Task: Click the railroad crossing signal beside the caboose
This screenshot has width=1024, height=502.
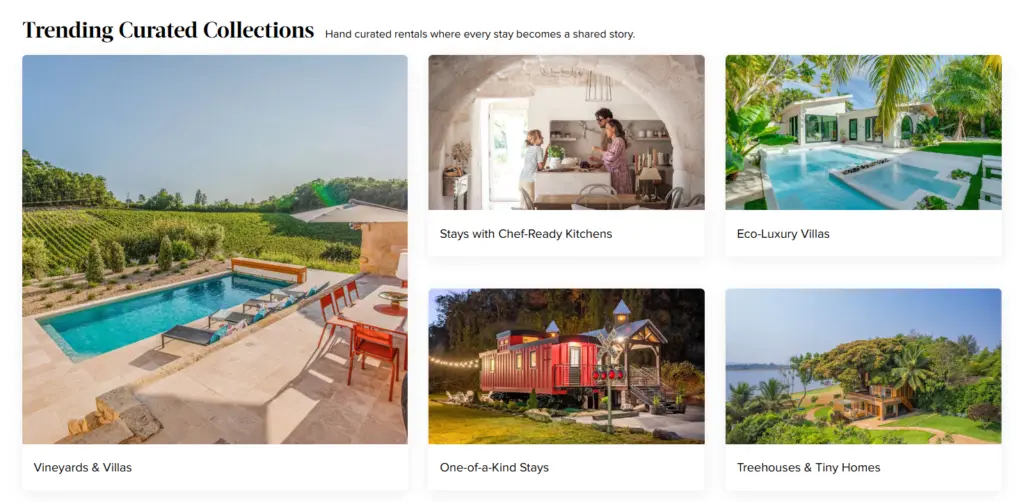Action: point(609,380)
